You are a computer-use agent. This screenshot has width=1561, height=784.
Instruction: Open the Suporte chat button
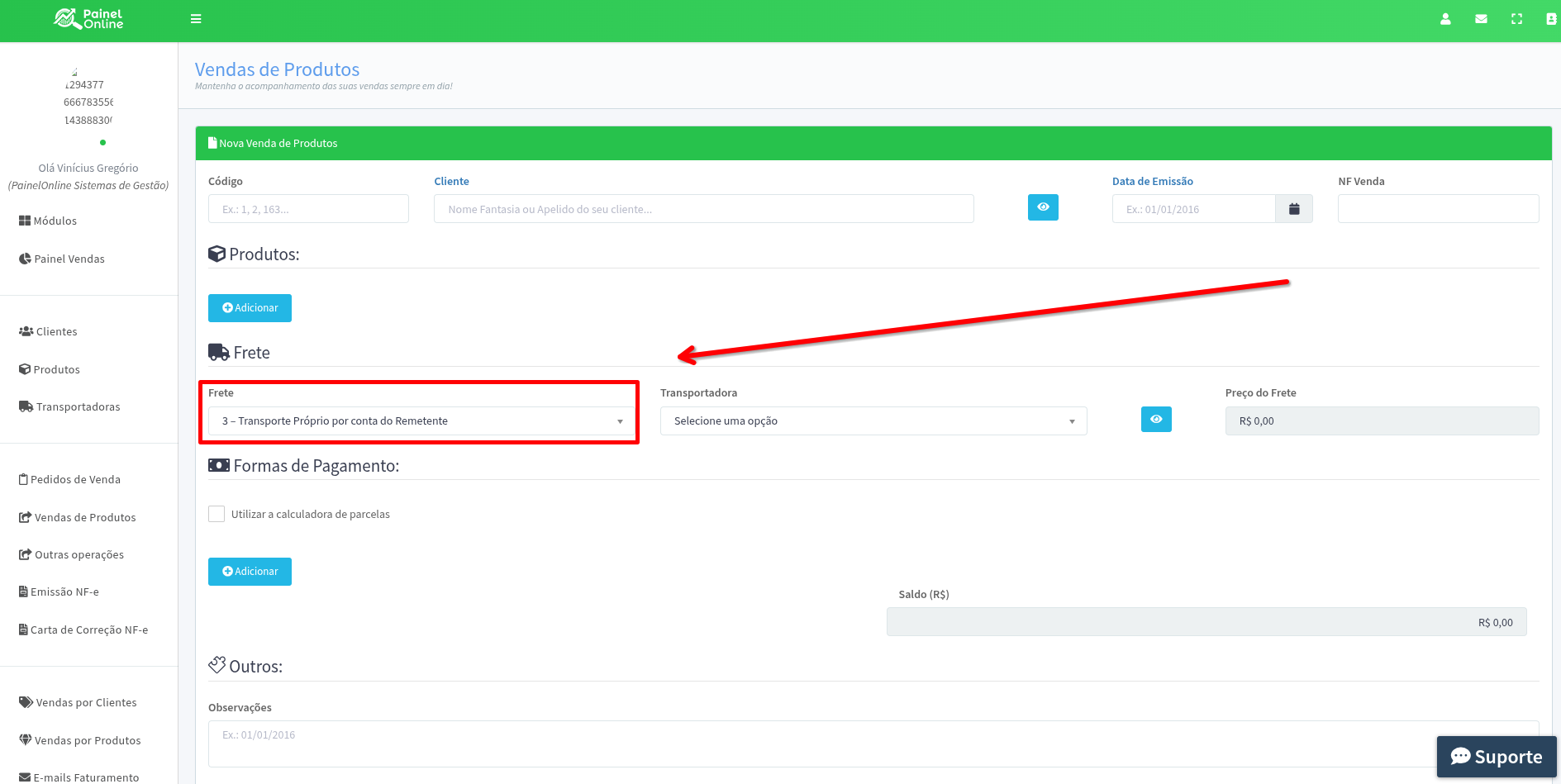point(1496,757)
